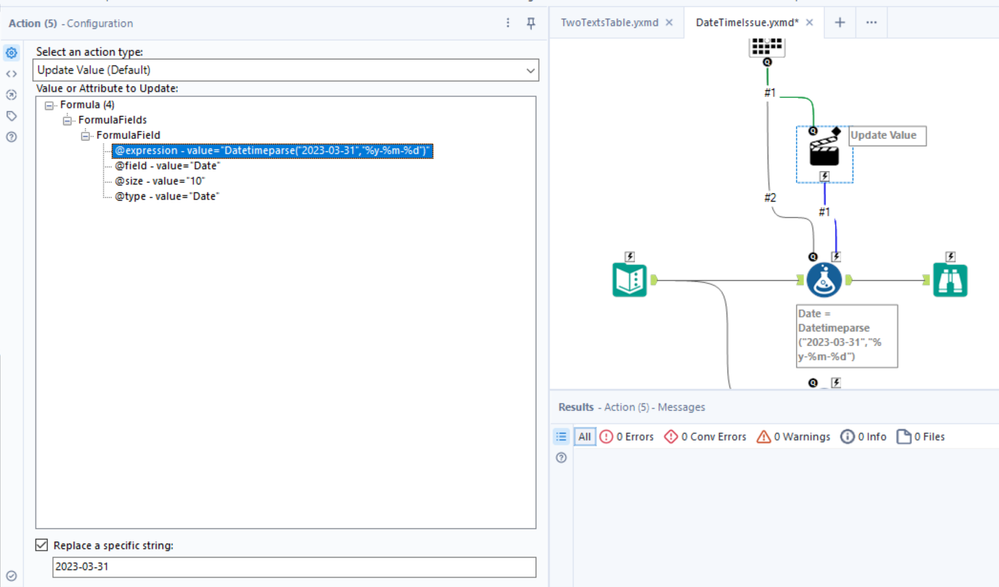Pin the configuration panel
Image resolution: width=999 pixels, height=587 pixels.
531,23
